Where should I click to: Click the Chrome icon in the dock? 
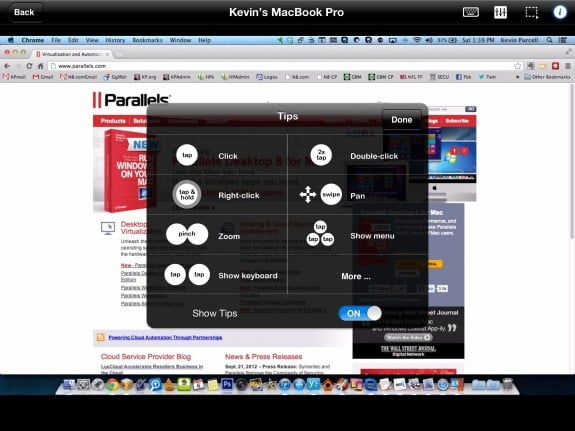[x=113, y=384]
